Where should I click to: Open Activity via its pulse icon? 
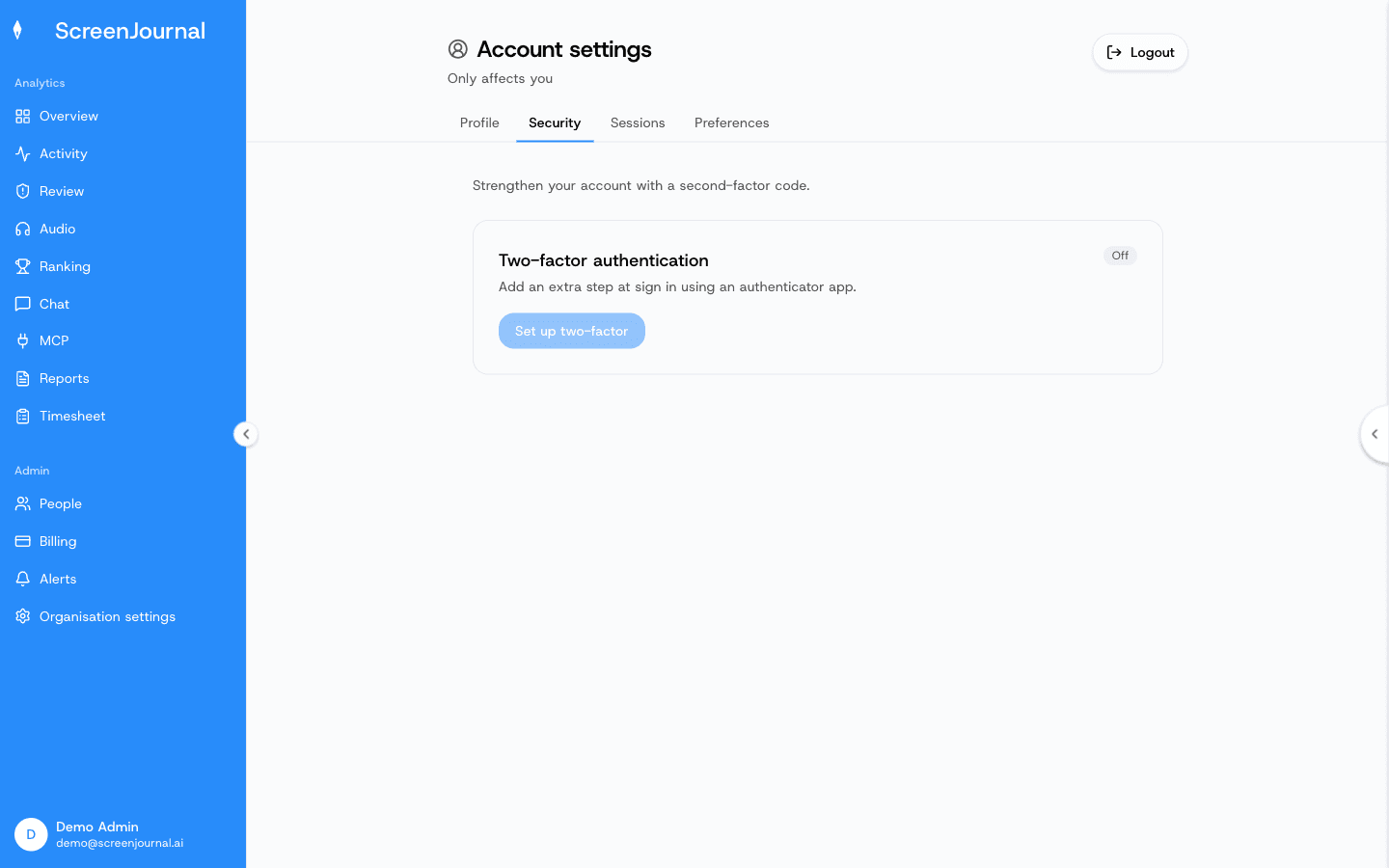point(23,154)
